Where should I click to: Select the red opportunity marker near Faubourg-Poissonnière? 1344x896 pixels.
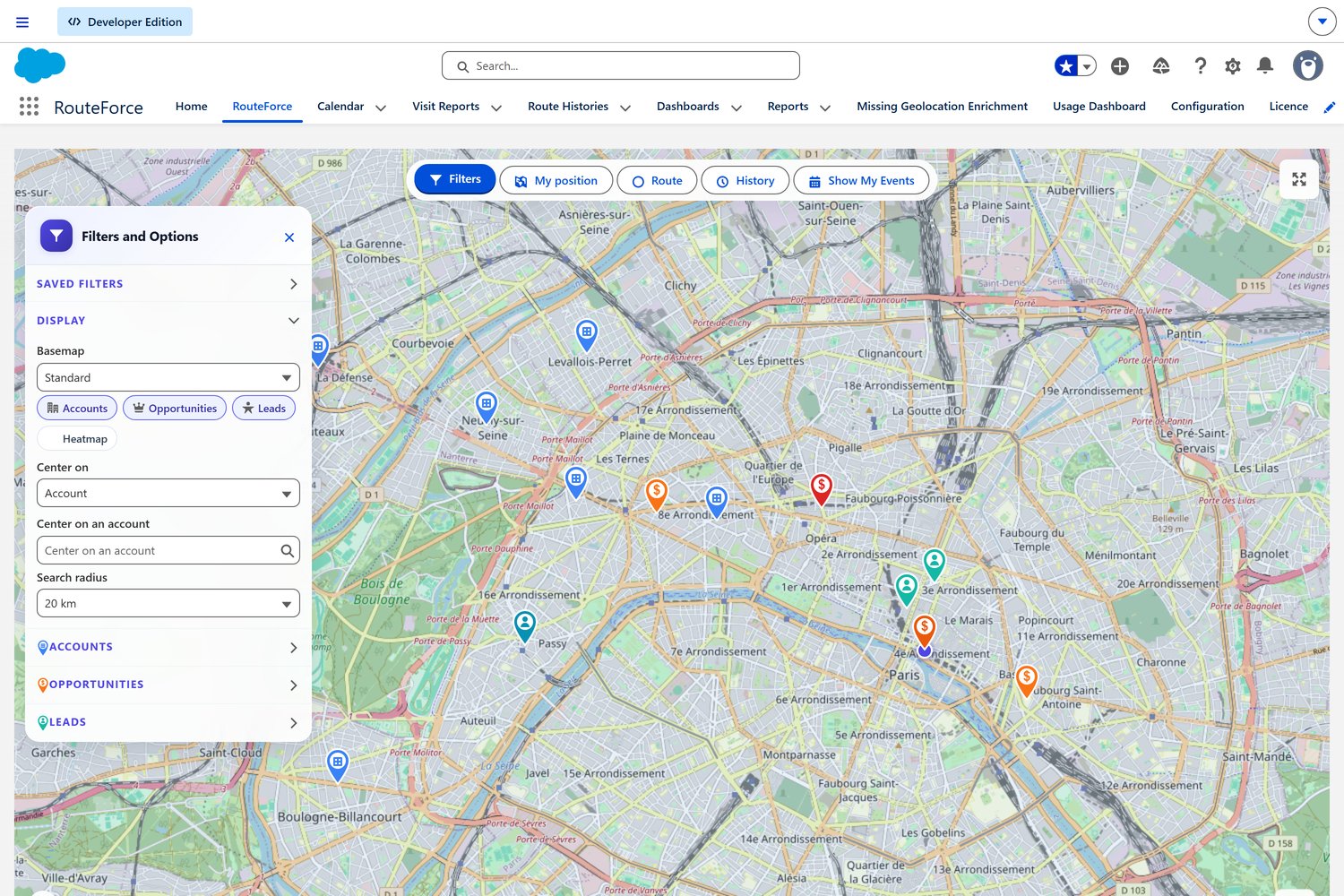click(821, 487)
